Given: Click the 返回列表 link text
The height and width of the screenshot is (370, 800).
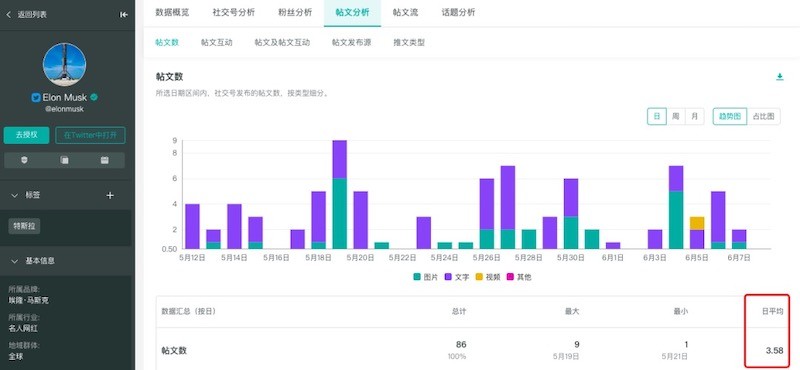Looking at the screenshot, I should coord(32,15).
